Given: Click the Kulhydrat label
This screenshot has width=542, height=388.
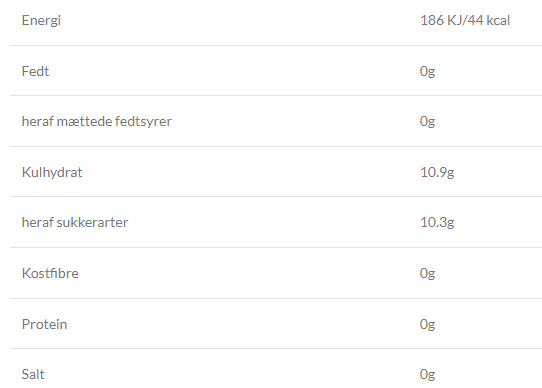Looking at the screenshot, I should [52, 172].
